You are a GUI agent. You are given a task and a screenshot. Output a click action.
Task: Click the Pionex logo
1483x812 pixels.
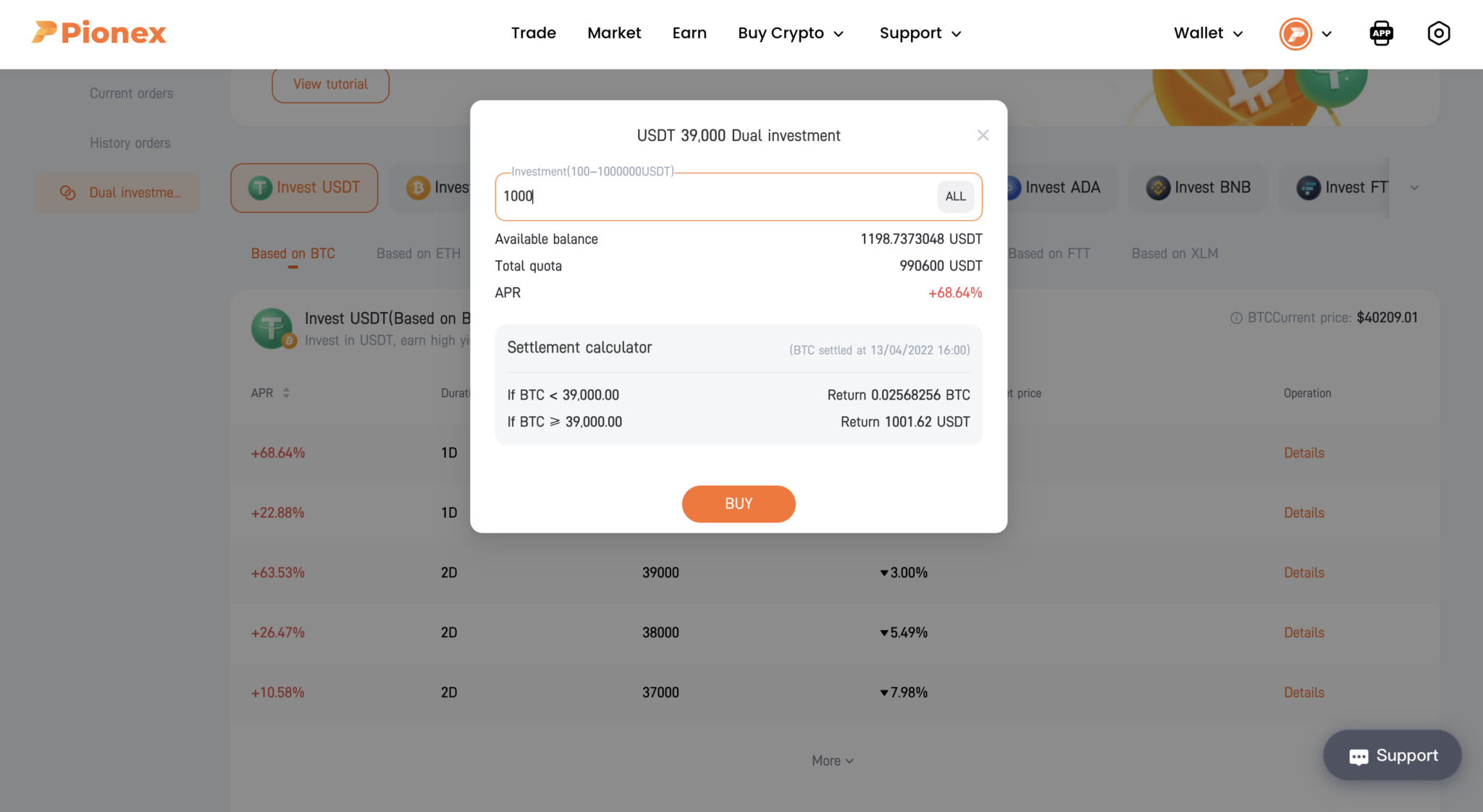point(98,33)
